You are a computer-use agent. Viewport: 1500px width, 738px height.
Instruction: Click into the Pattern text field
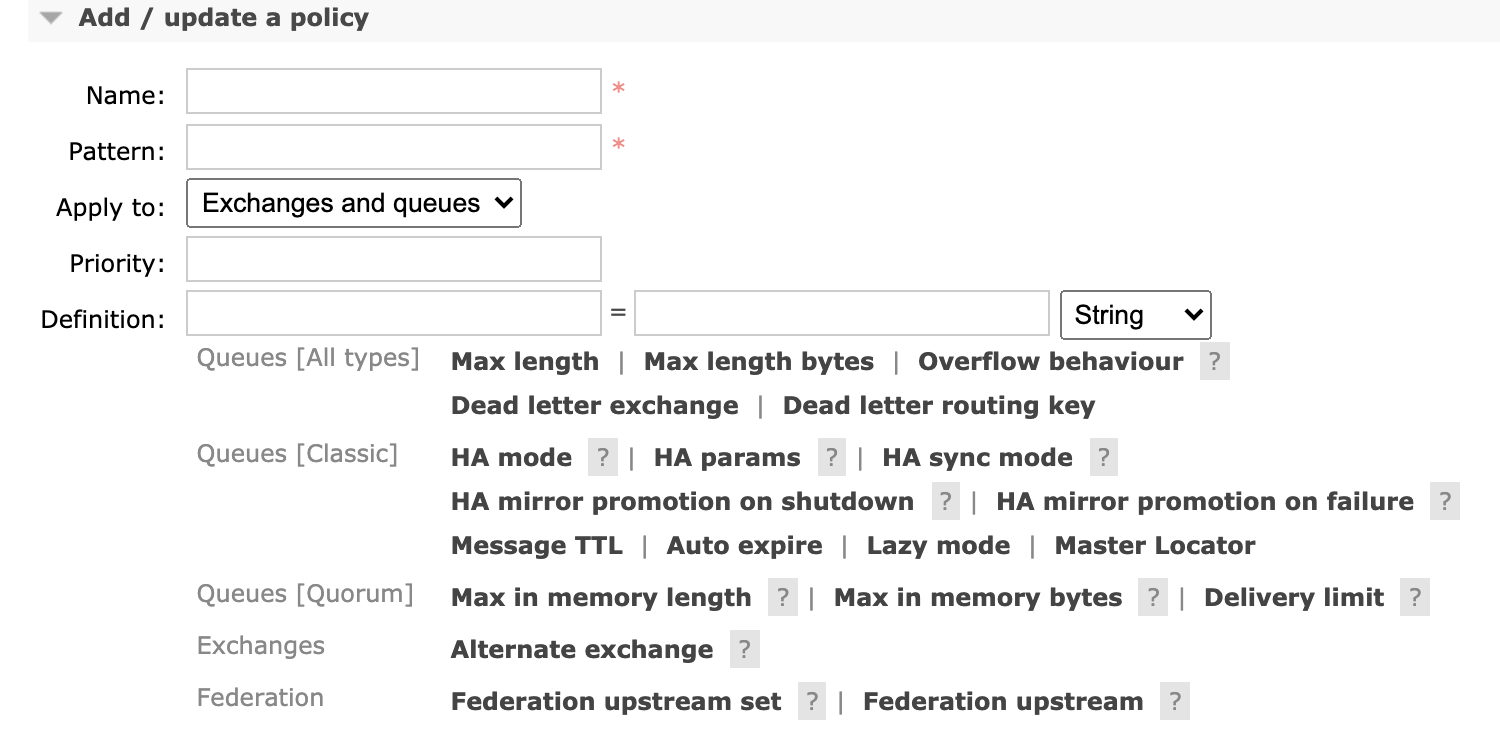pos(394,148)
